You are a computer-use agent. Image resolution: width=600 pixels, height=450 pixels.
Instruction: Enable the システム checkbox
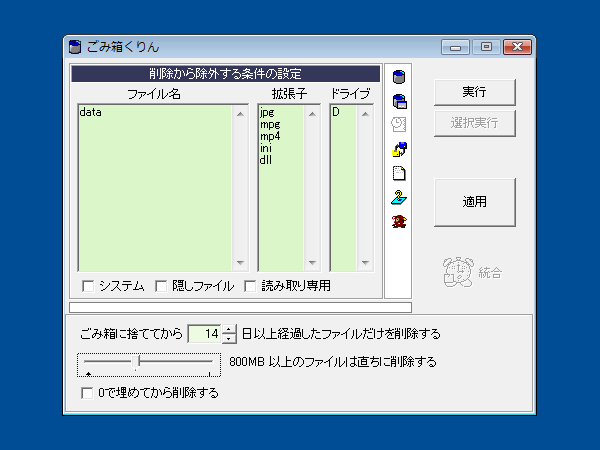[88, 286]
